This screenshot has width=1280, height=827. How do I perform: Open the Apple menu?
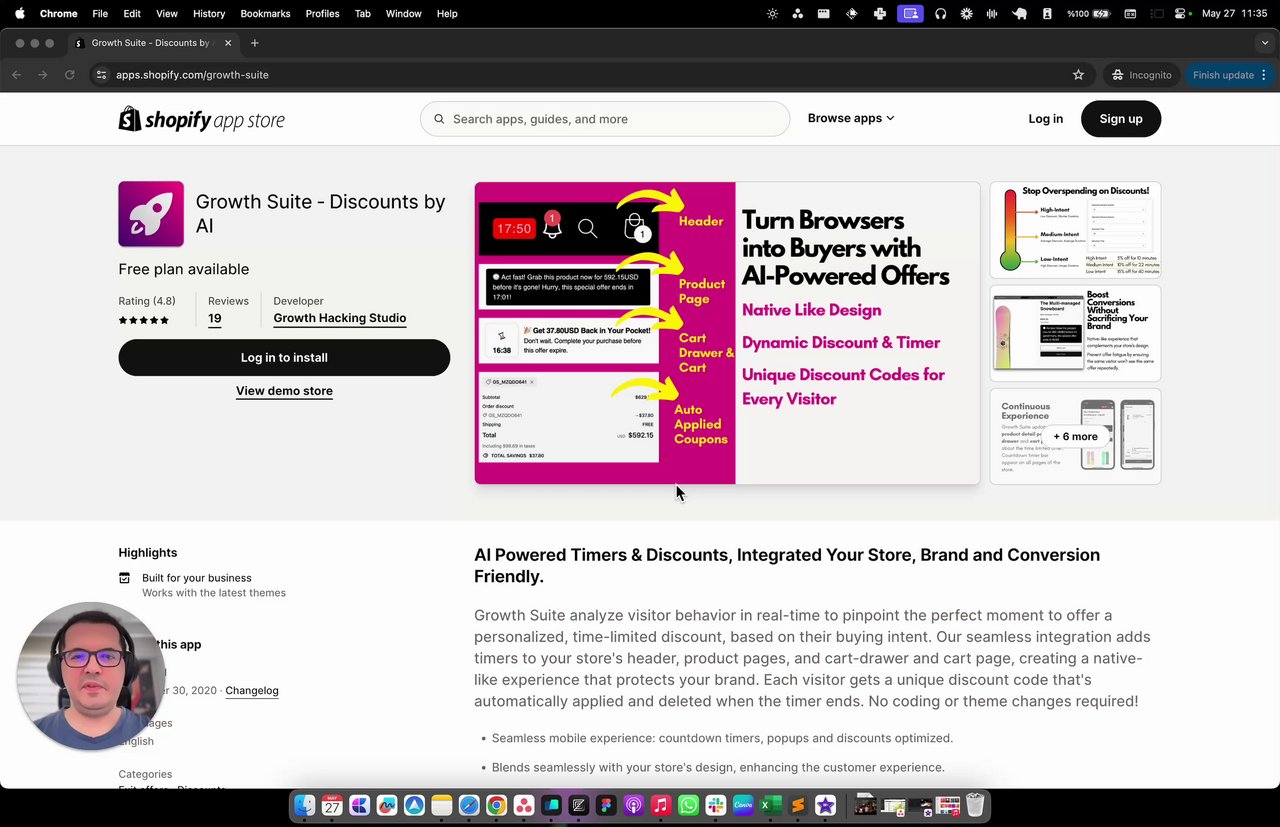coord(19,14)
